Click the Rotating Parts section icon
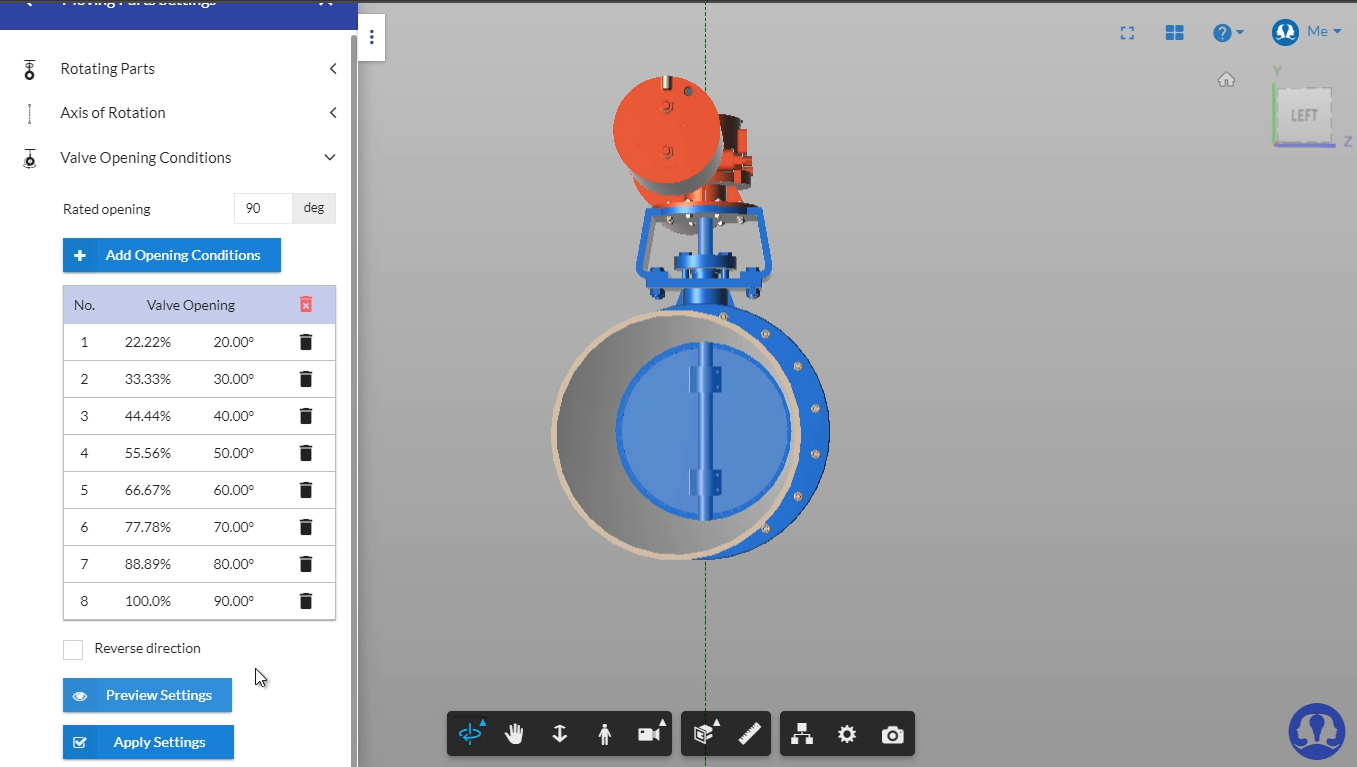 coord(30,69)
